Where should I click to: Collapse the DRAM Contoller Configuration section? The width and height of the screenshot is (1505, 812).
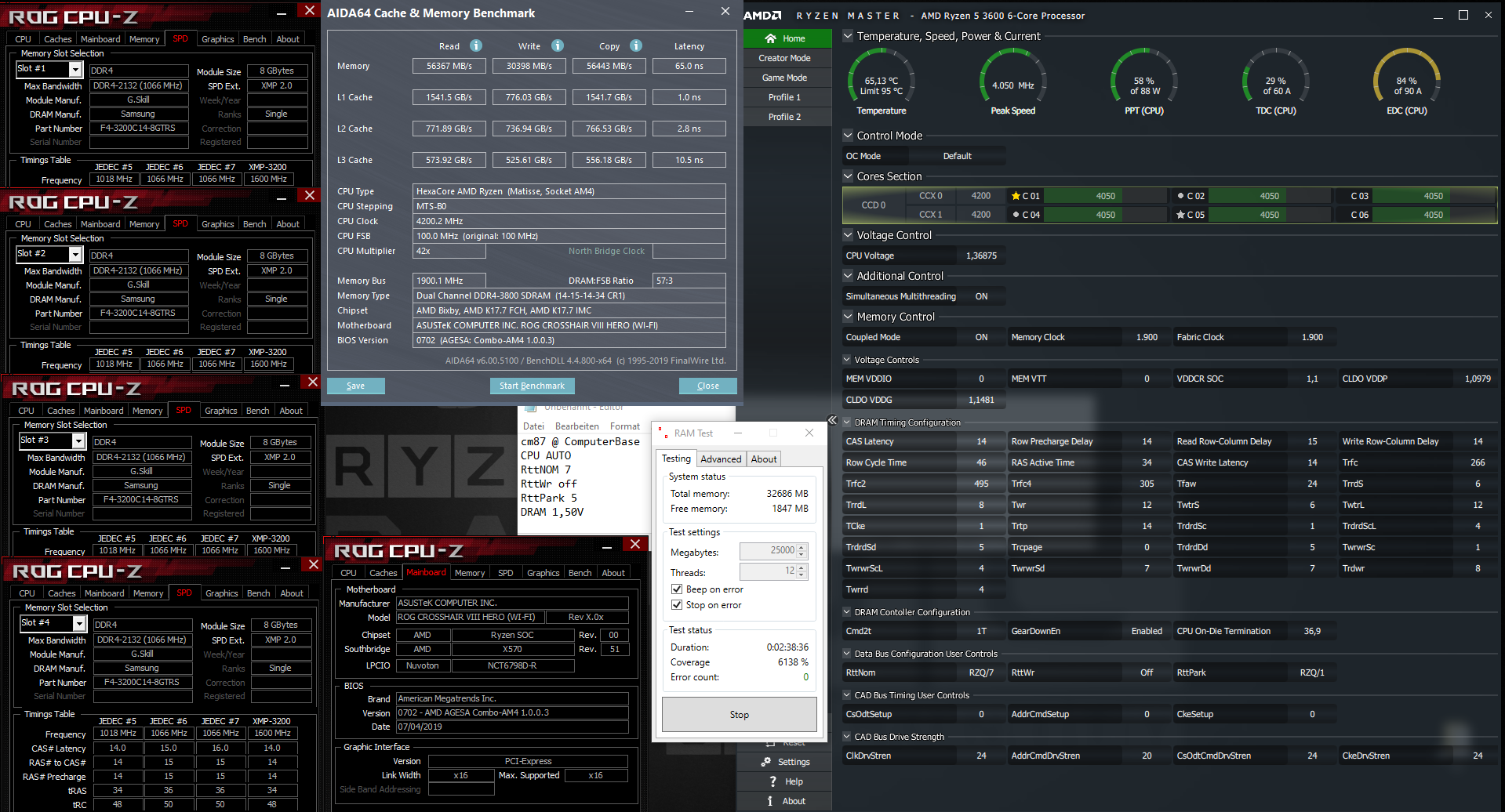point(847,612)
